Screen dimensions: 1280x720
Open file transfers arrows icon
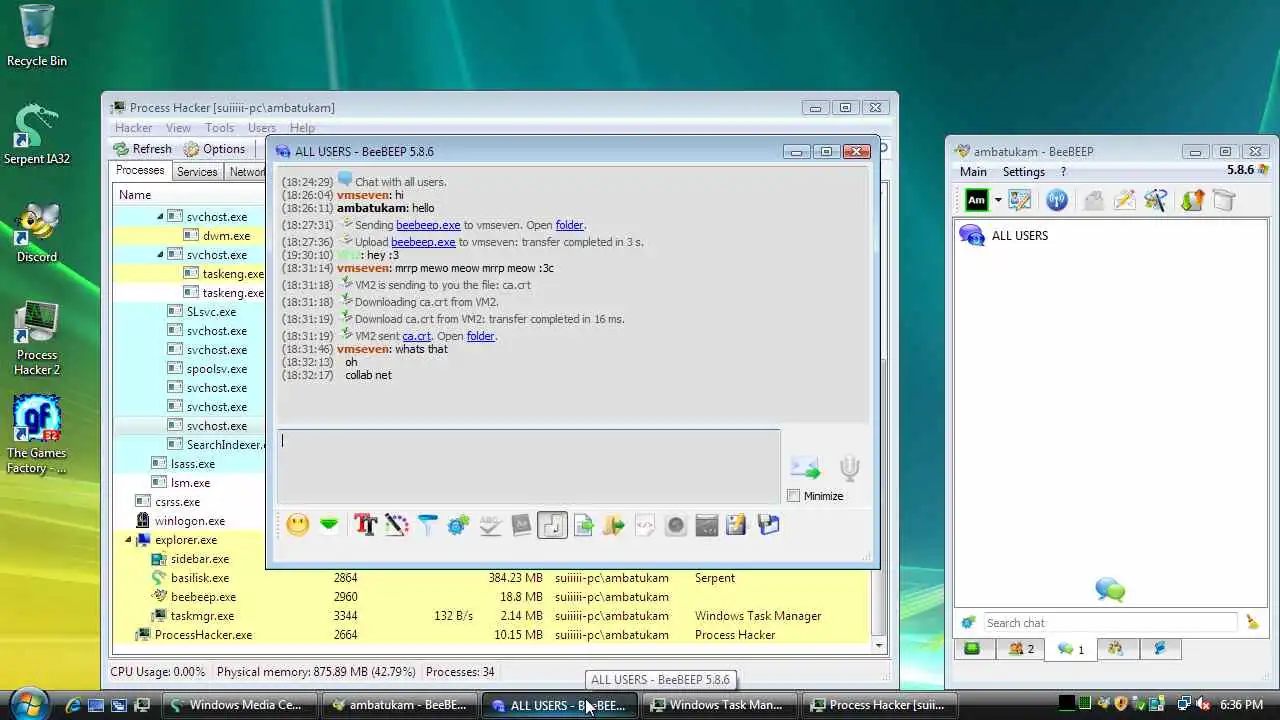pyautogui.click(x=1193, y=200)
